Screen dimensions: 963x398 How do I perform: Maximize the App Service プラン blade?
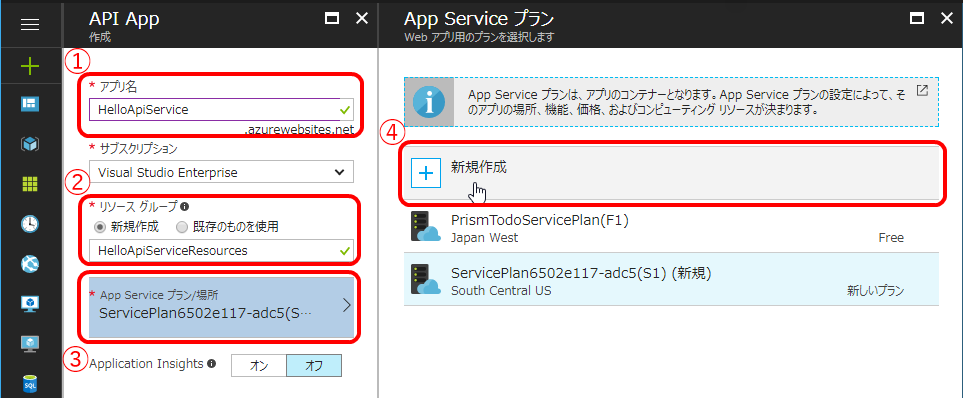coord(917,18)
